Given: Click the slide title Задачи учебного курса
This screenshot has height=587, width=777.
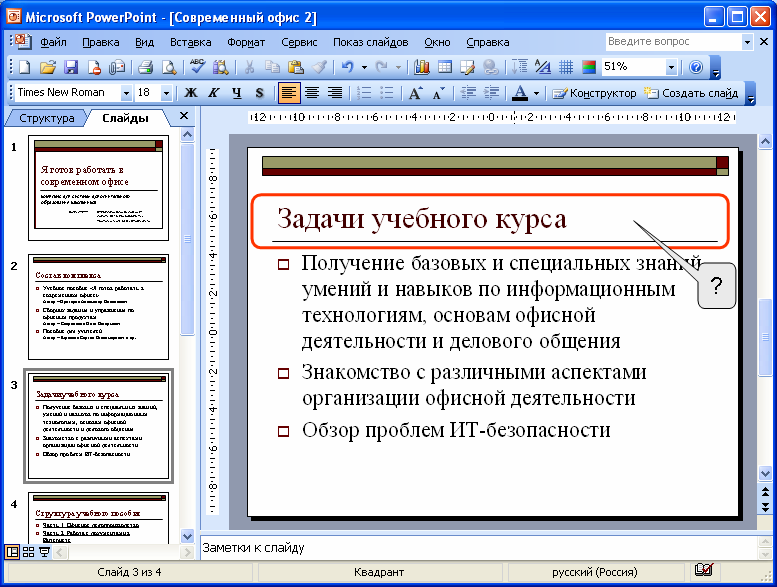Looking at the screenshot, I should (421, 218).
